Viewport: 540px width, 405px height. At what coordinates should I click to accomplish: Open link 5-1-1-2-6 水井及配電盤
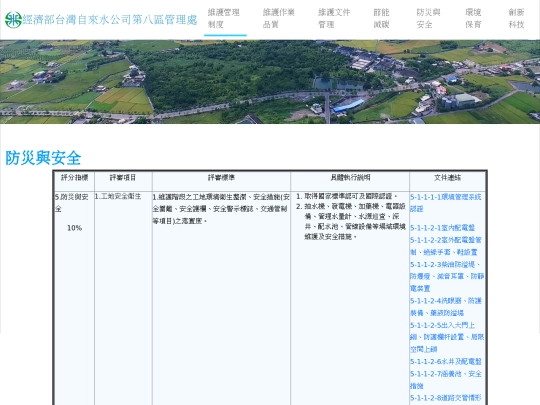click(446, 362)
